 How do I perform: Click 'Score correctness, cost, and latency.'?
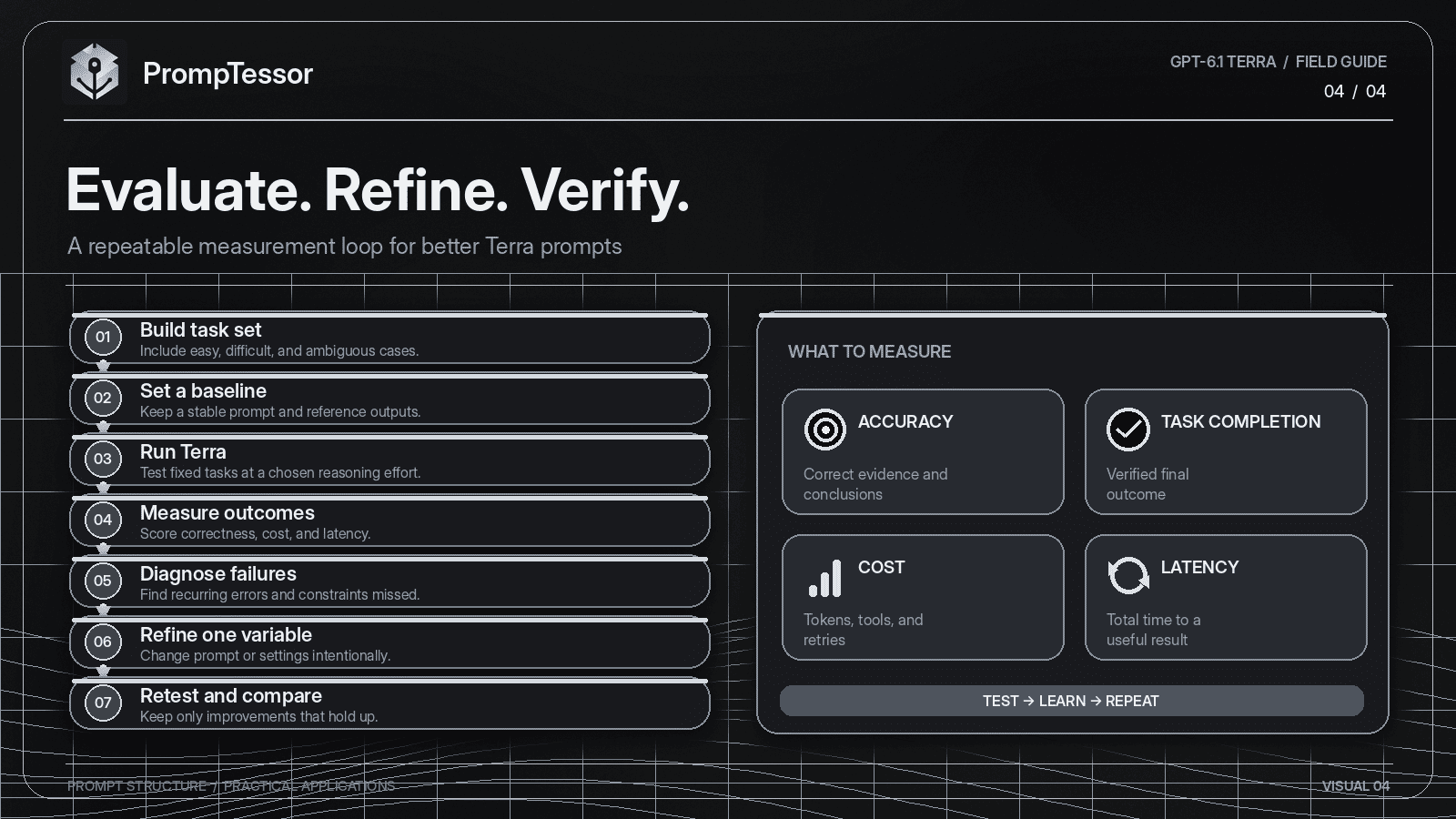pos(256,534)
